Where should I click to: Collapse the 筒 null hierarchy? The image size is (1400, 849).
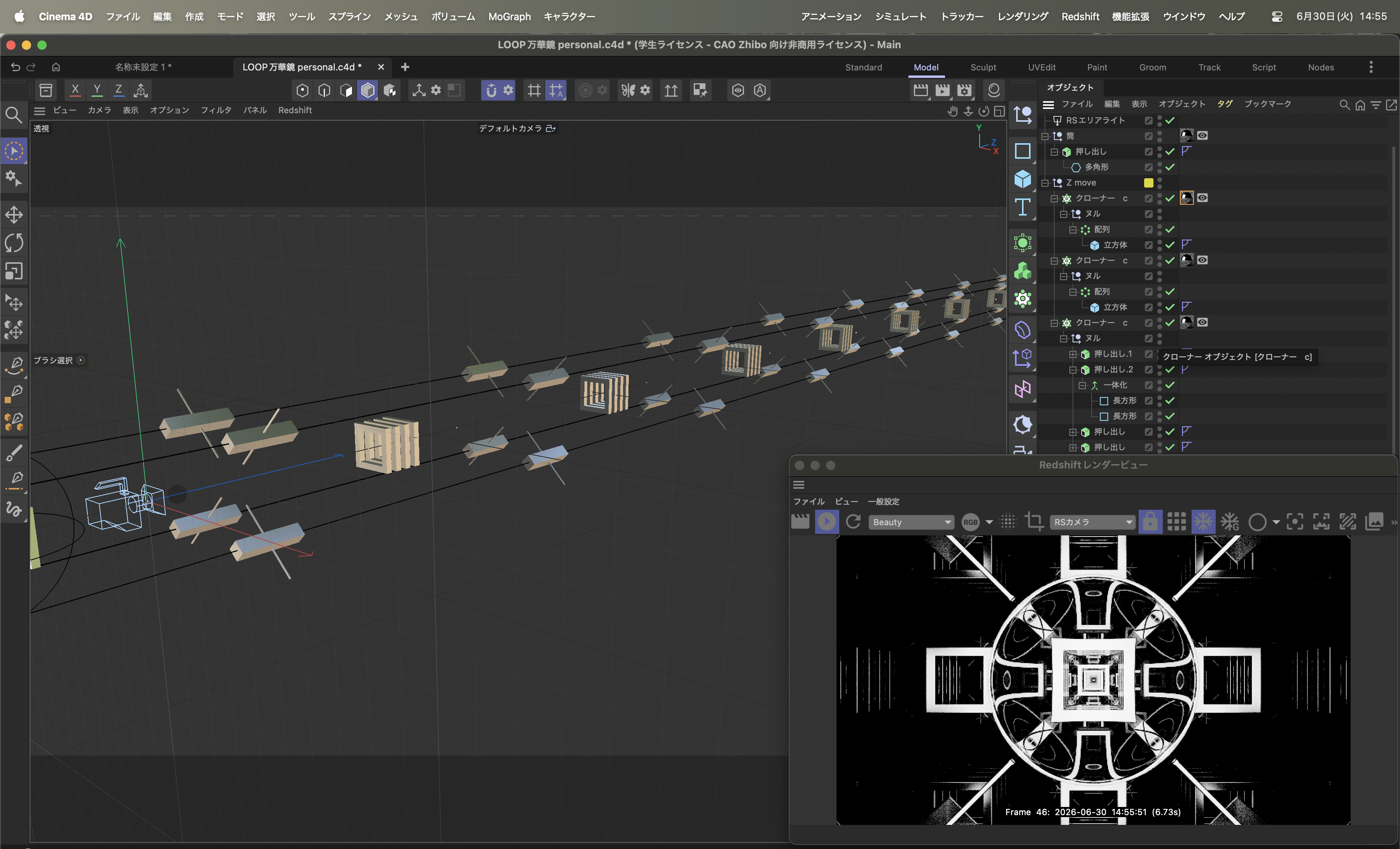[x=1045, y=137]
